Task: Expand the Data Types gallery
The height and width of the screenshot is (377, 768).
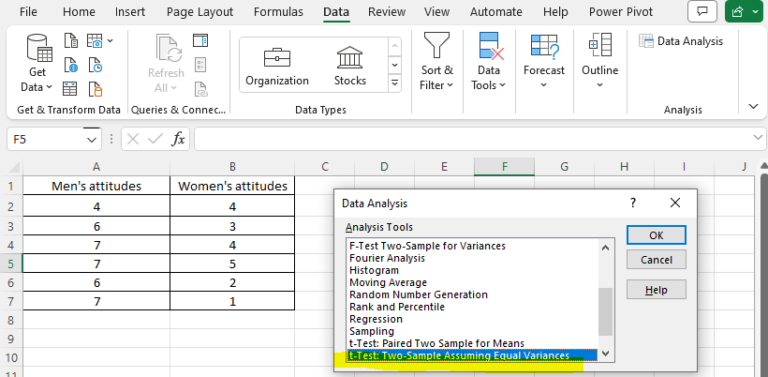Action: [395, 83]
